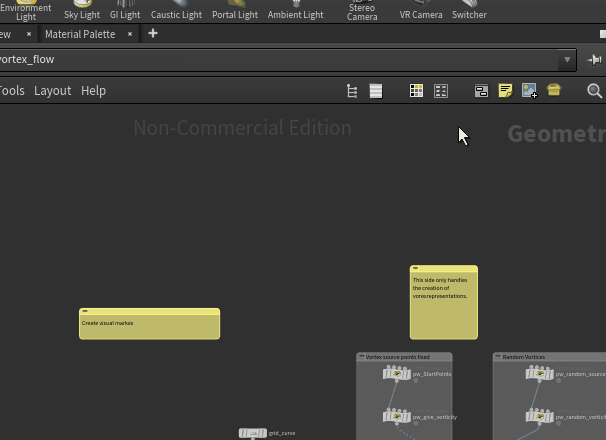Switch to the Material Palette tab
This screenshot has width=606, height=440.
(x=80, y=34)
